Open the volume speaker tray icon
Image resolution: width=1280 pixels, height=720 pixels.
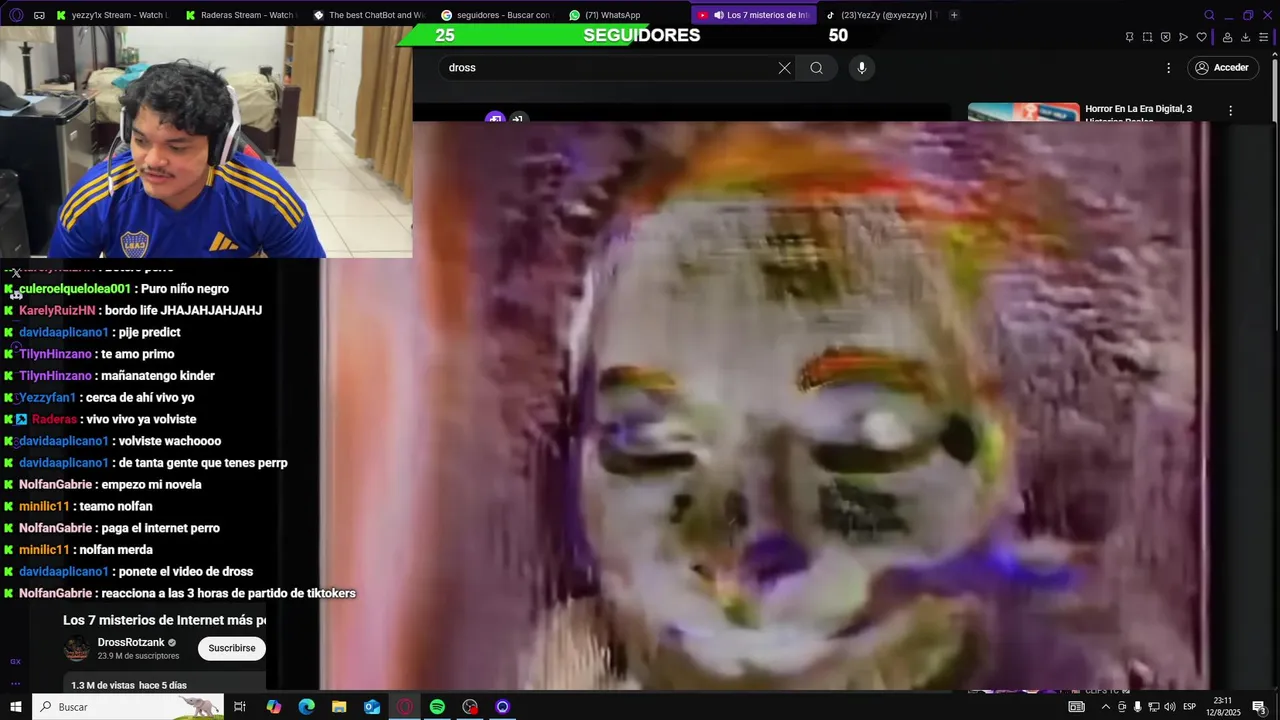(1169, 707)
